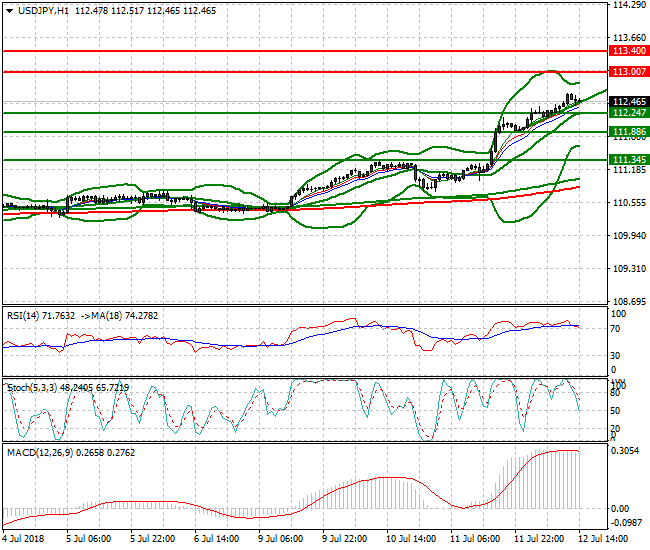Screen dimensions: 650x550
Task: Click the 111.886 green support price label
Action: [x=629, y=132]
